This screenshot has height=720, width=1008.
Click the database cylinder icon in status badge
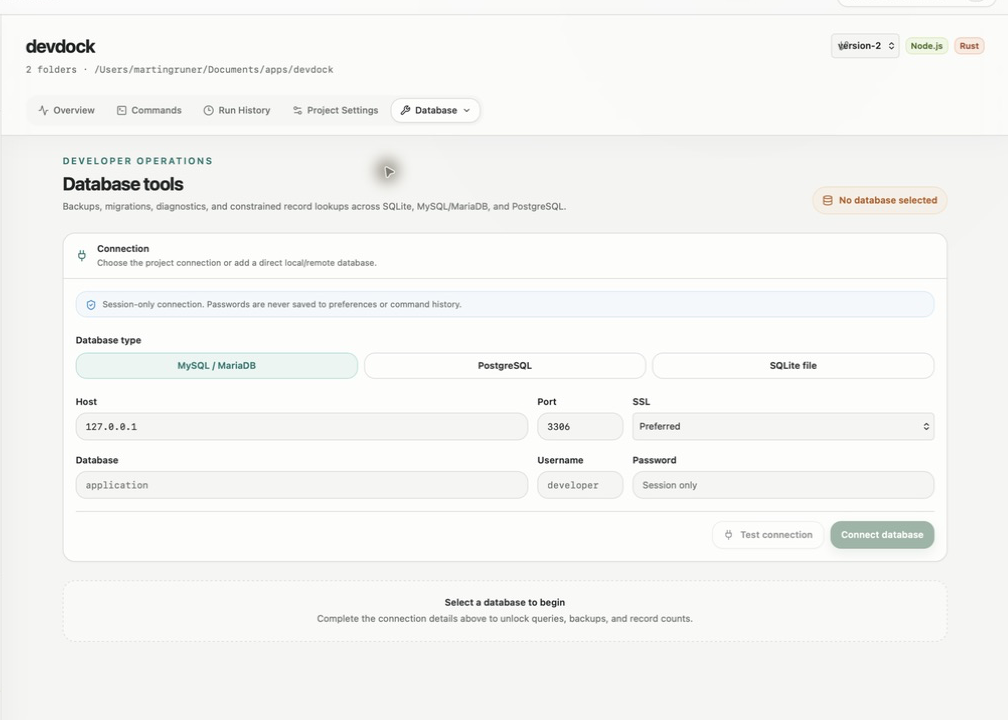pos(828,201)
